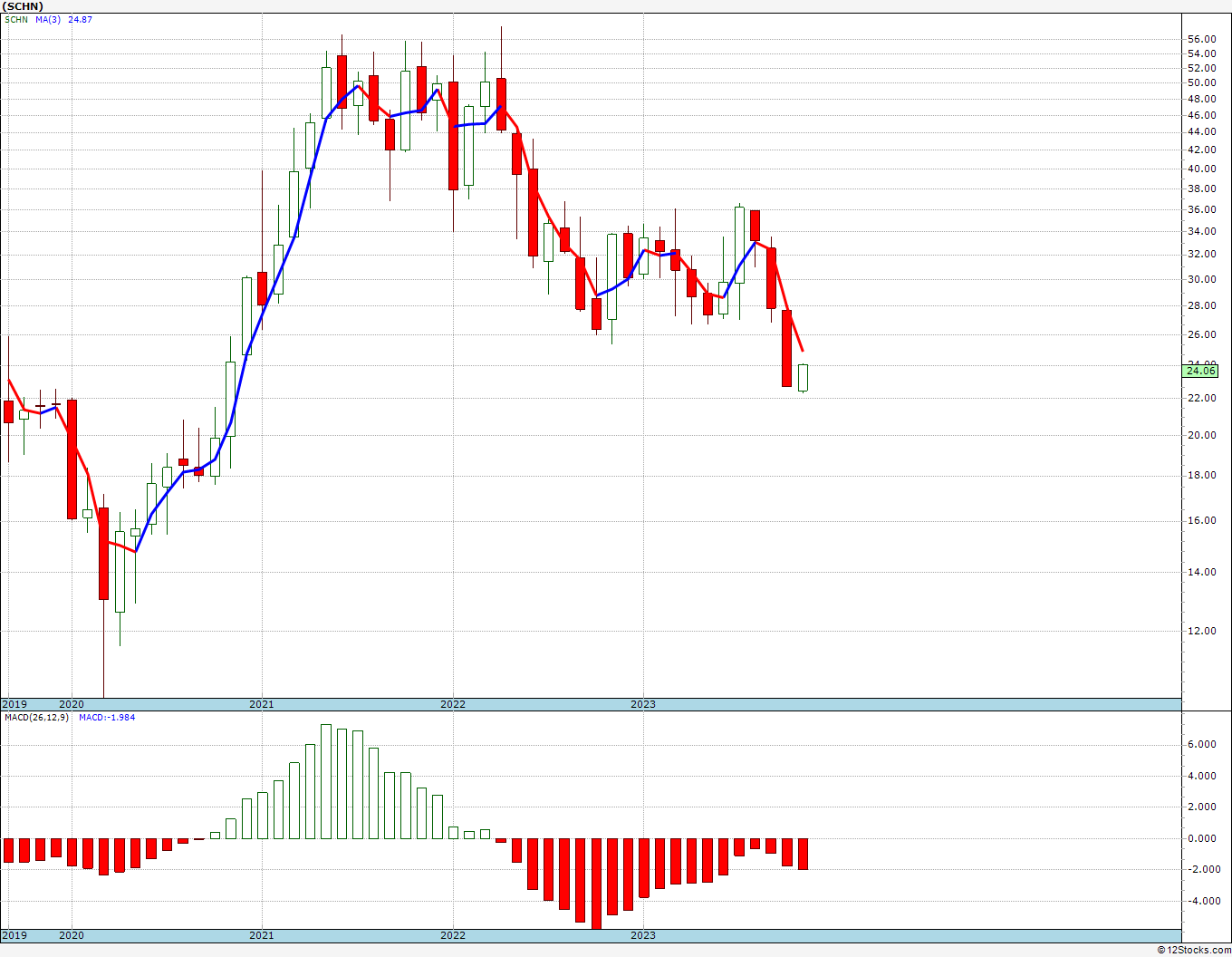Select the 2020 marker on price timeline
The width and height of the screenshot is (1232, 957).
pos(71,704)
